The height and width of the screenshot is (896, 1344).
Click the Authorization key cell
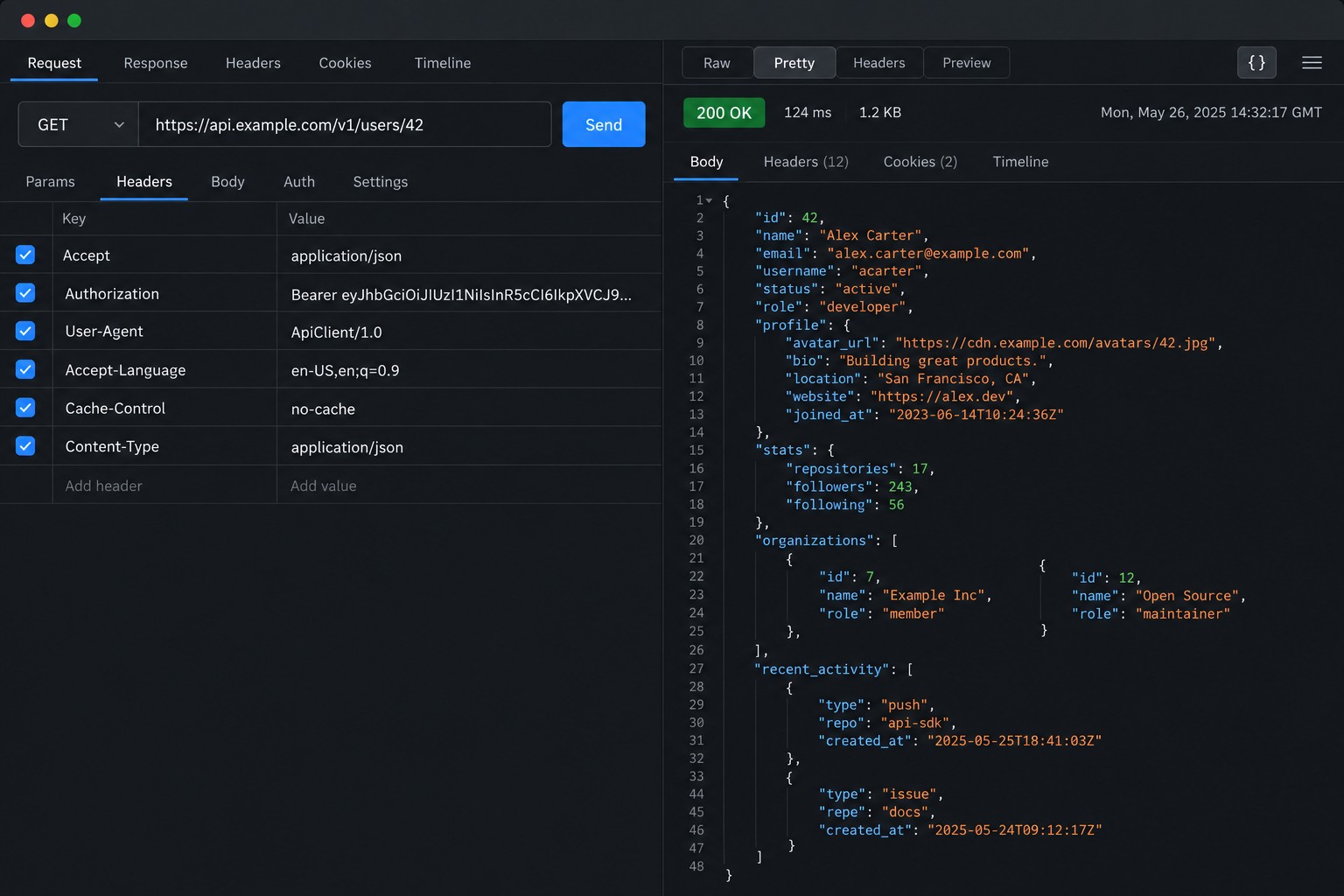(x=164, y=294)
